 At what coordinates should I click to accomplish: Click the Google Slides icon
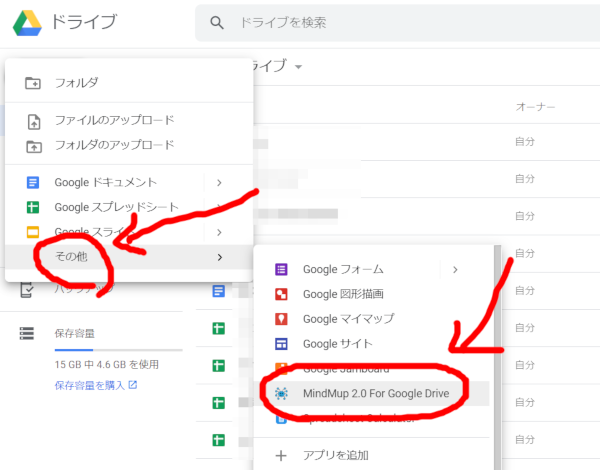(x=33, y=232)
